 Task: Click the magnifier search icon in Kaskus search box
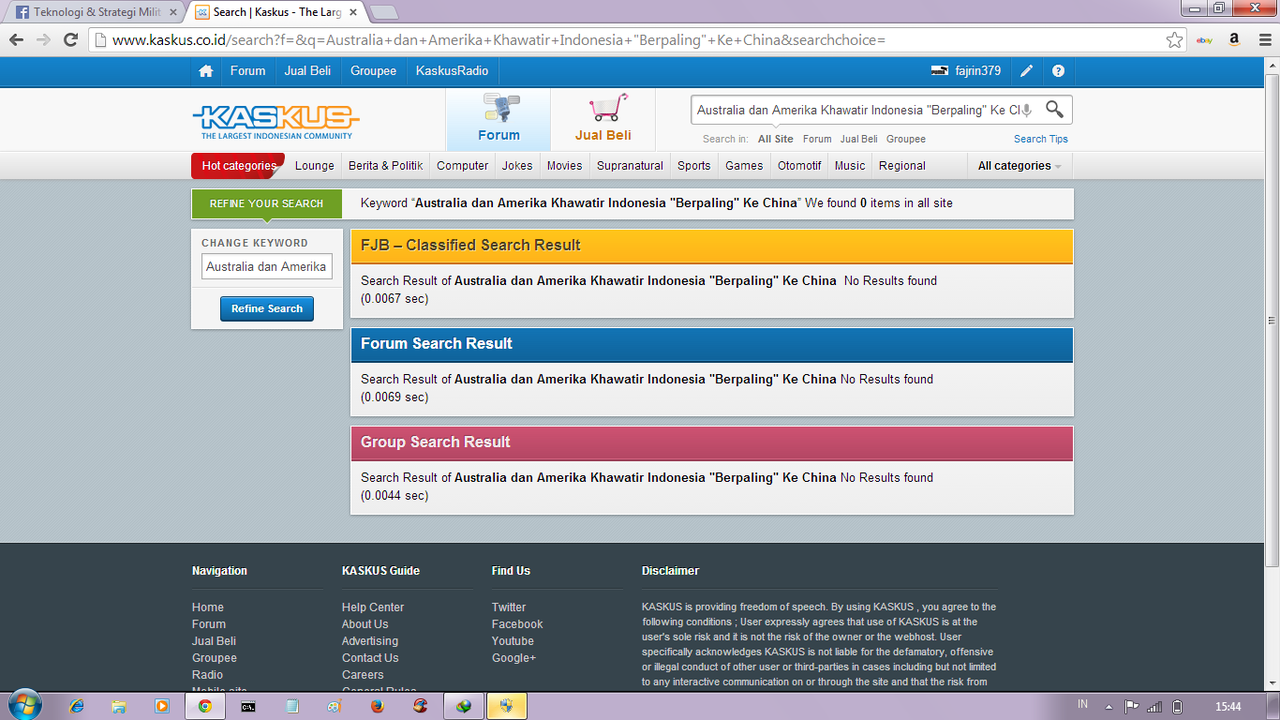[1054, 109]
